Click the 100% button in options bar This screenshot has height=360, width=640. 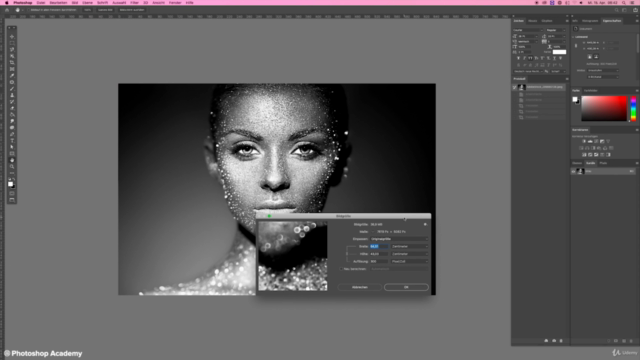(x=87, y=10)
